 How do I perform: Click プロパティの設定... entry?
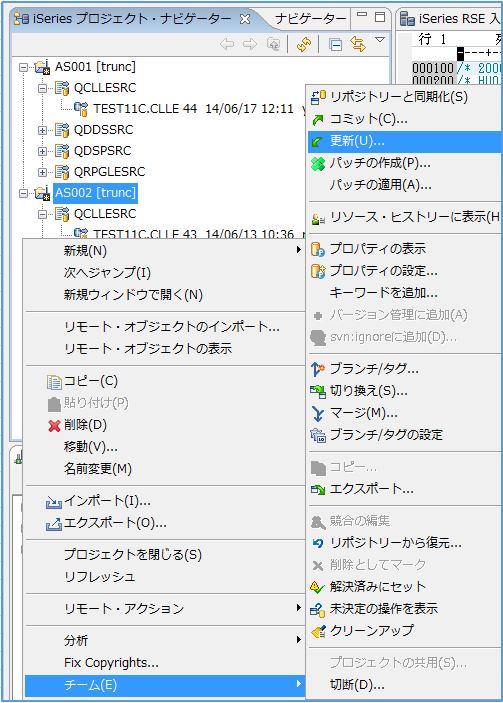point(404,271)
